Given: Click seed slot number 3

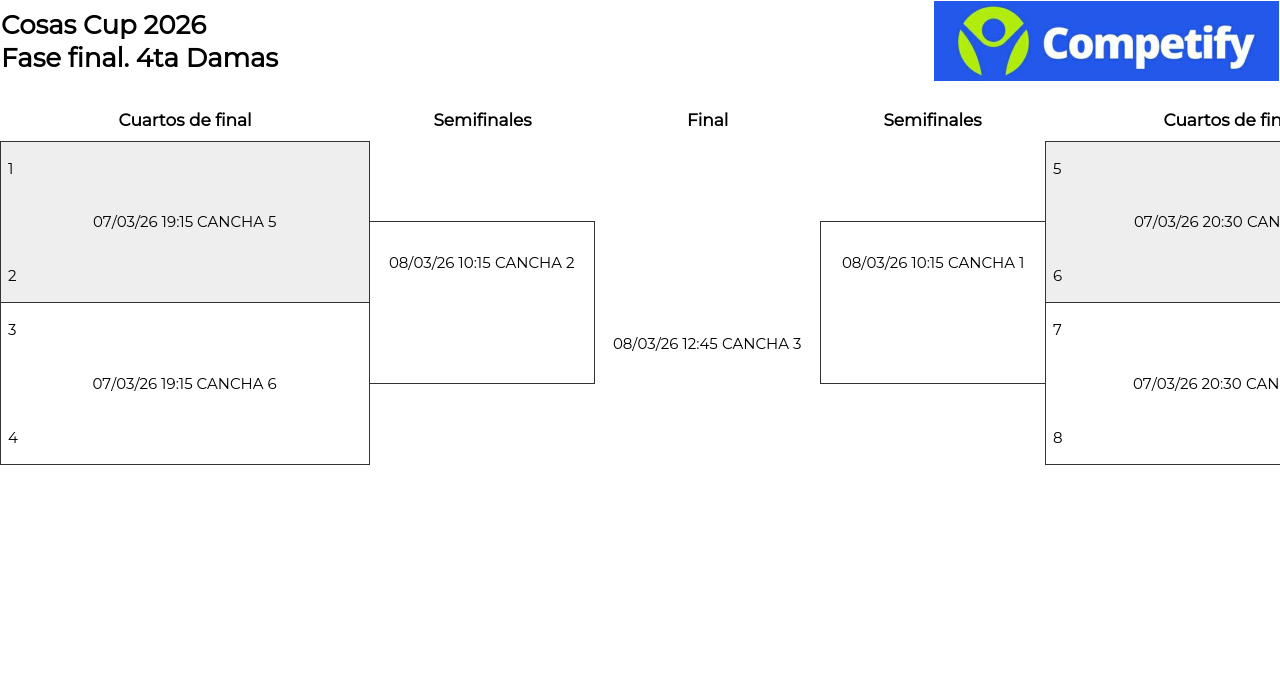Looking at the screenshot, I should click(x=12, y=330).
